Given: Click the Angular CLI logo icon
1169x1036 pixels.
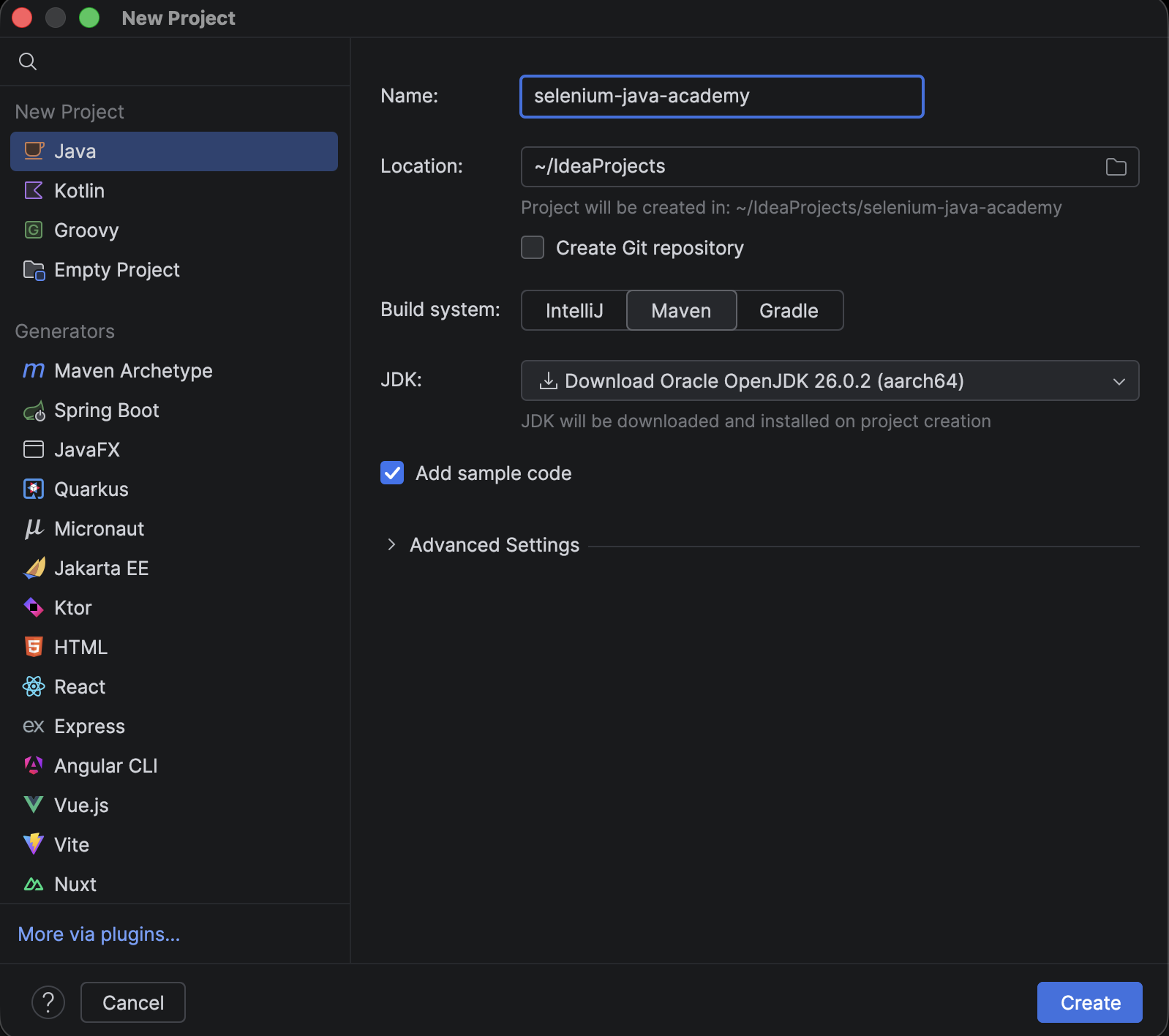Looking at the screenshot, I should 34,765.
